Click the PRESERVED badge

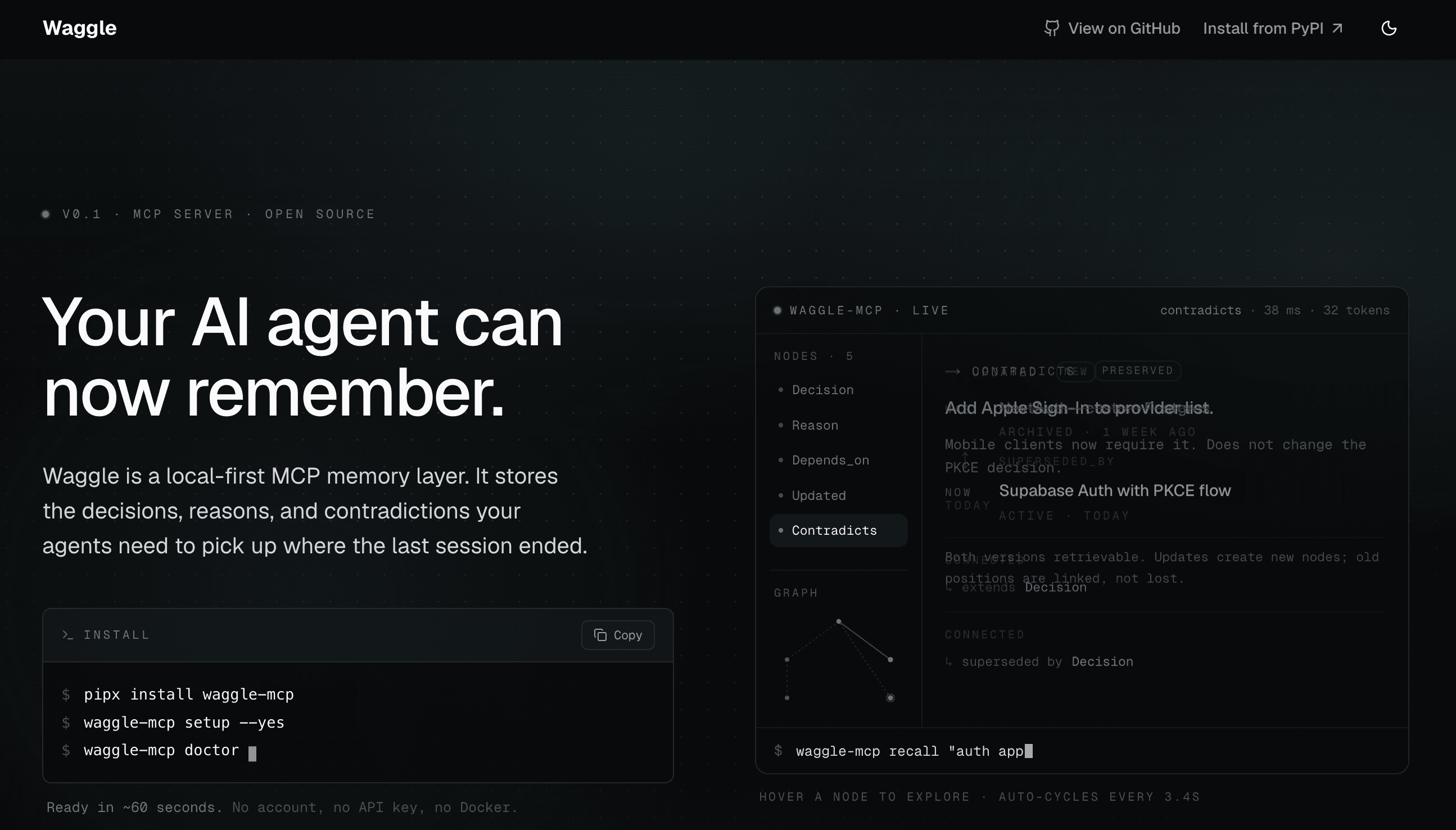pos(1137,371)
